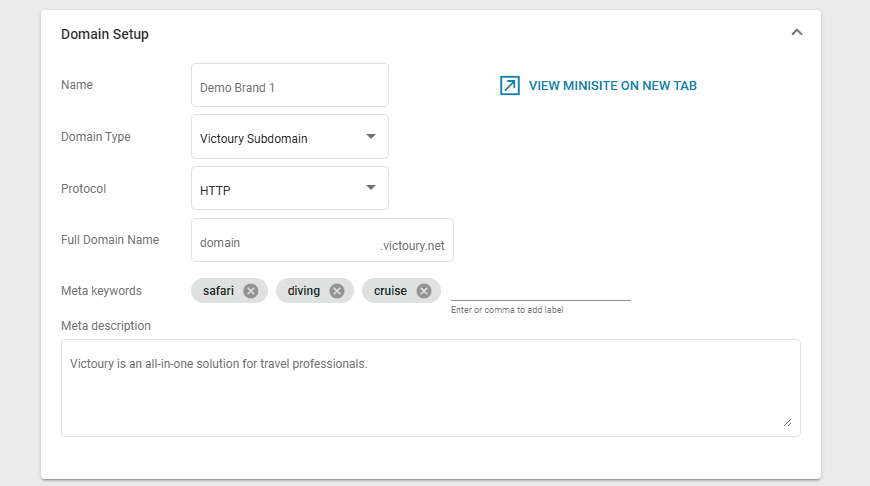Click the Domain Setup header title
The height and width of the screenshot is (486, 870).
[105, 34]
